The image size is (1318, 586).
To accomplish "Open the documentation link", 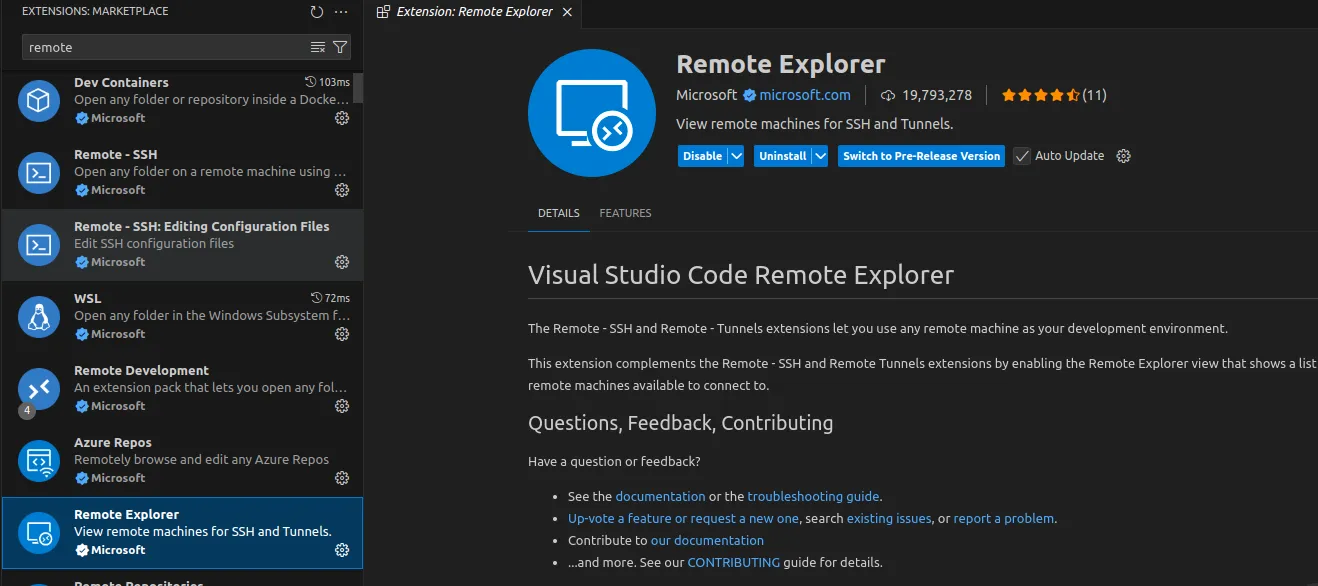I will tap(660, 496).
